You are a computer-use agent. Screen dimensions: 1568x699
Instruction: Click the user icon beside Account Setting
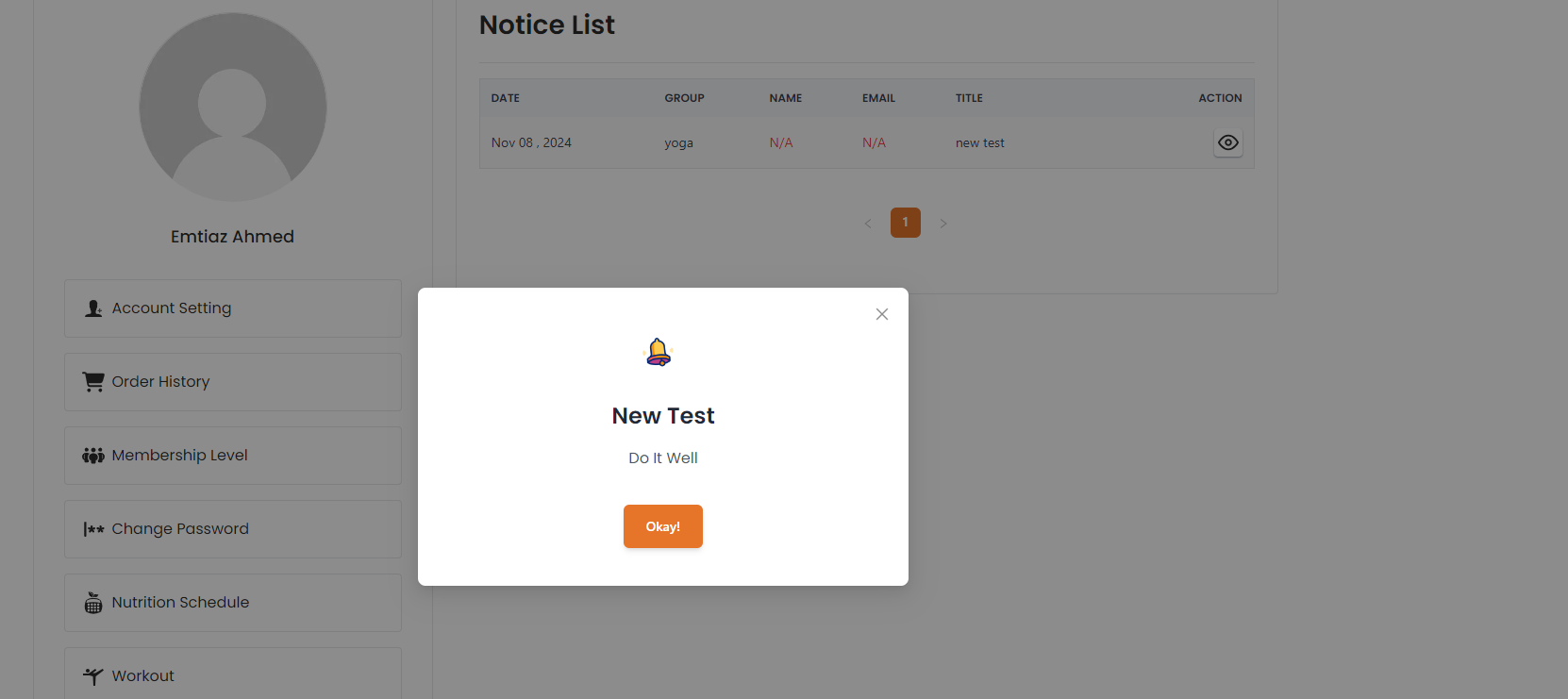click(93, 308)
